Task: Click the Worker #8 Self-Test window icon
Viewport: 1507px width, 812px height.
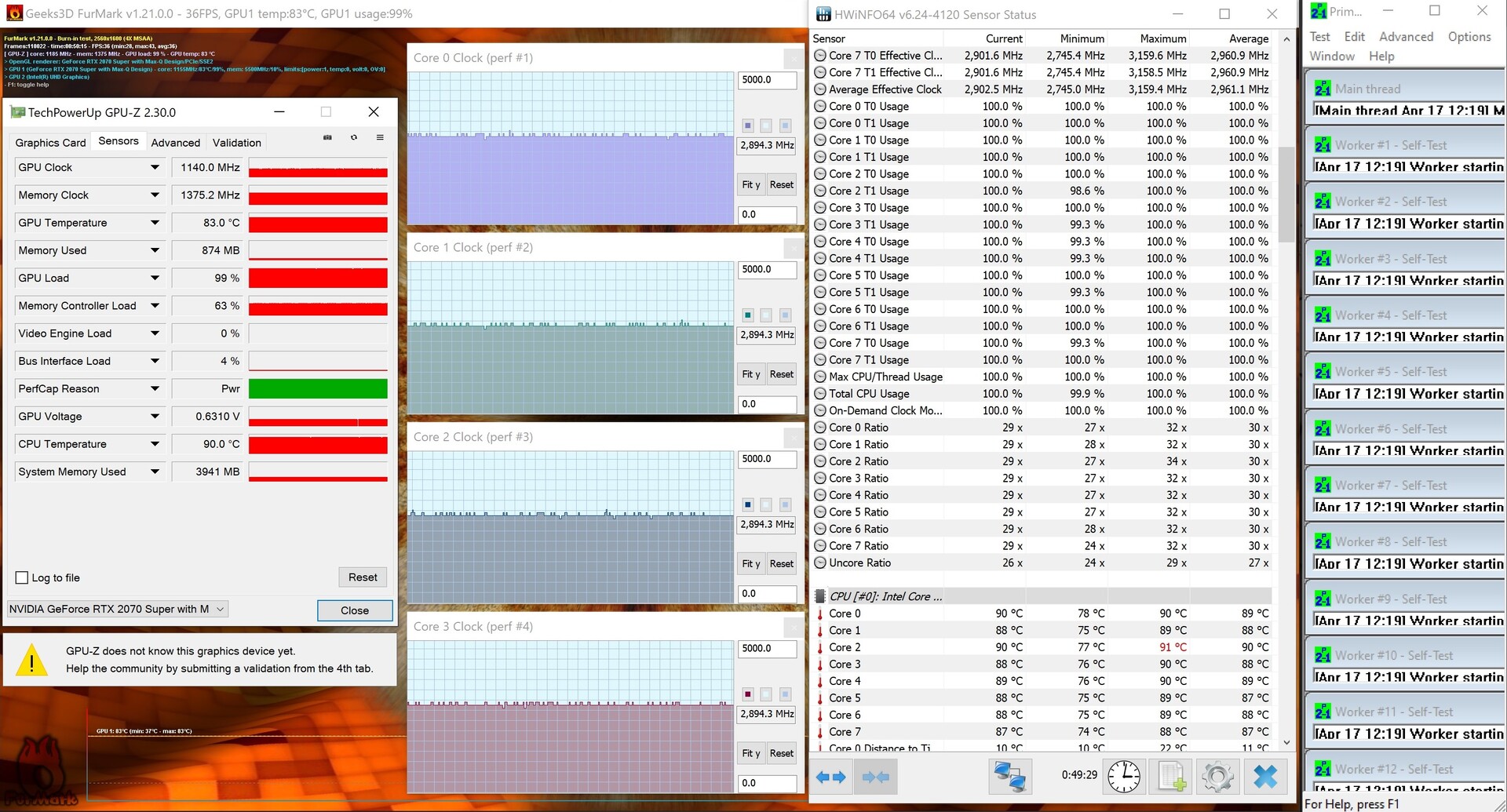Action: pos(1323,542)
